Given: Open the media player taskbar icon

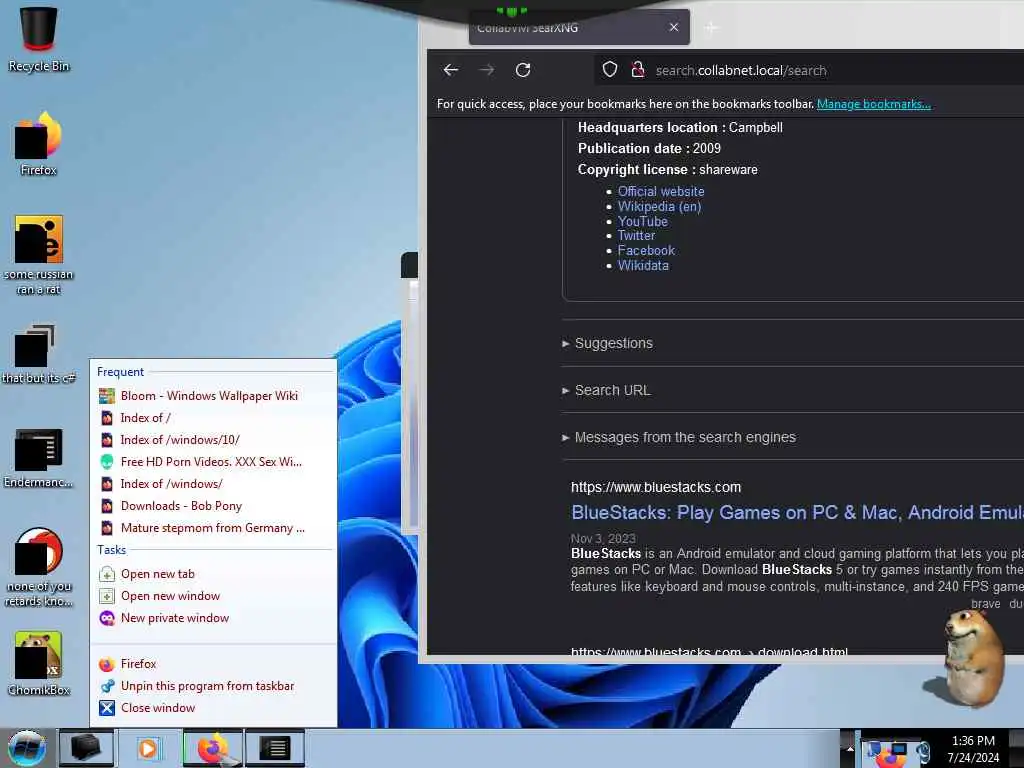Looking at the screenshot, I should point(148,748).
